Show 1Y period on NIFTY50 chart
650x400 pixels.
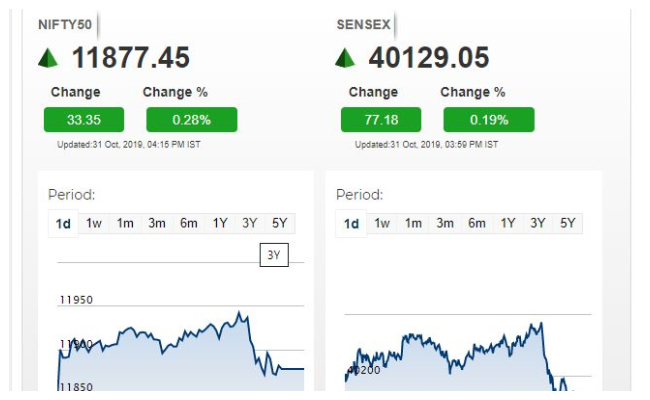coord(220,223)
